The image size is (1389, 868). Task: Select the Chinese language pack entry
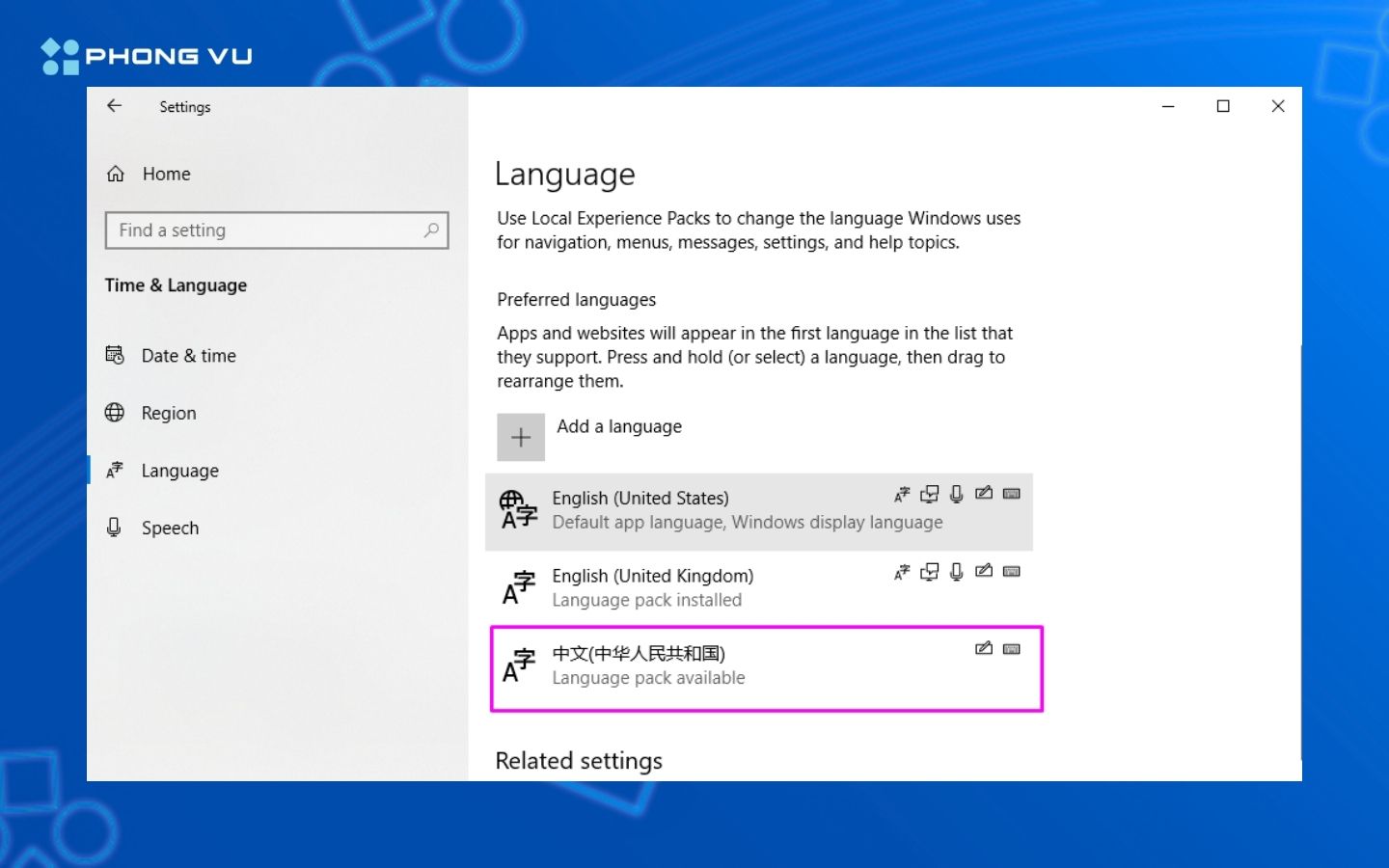(x=675, y=666)
